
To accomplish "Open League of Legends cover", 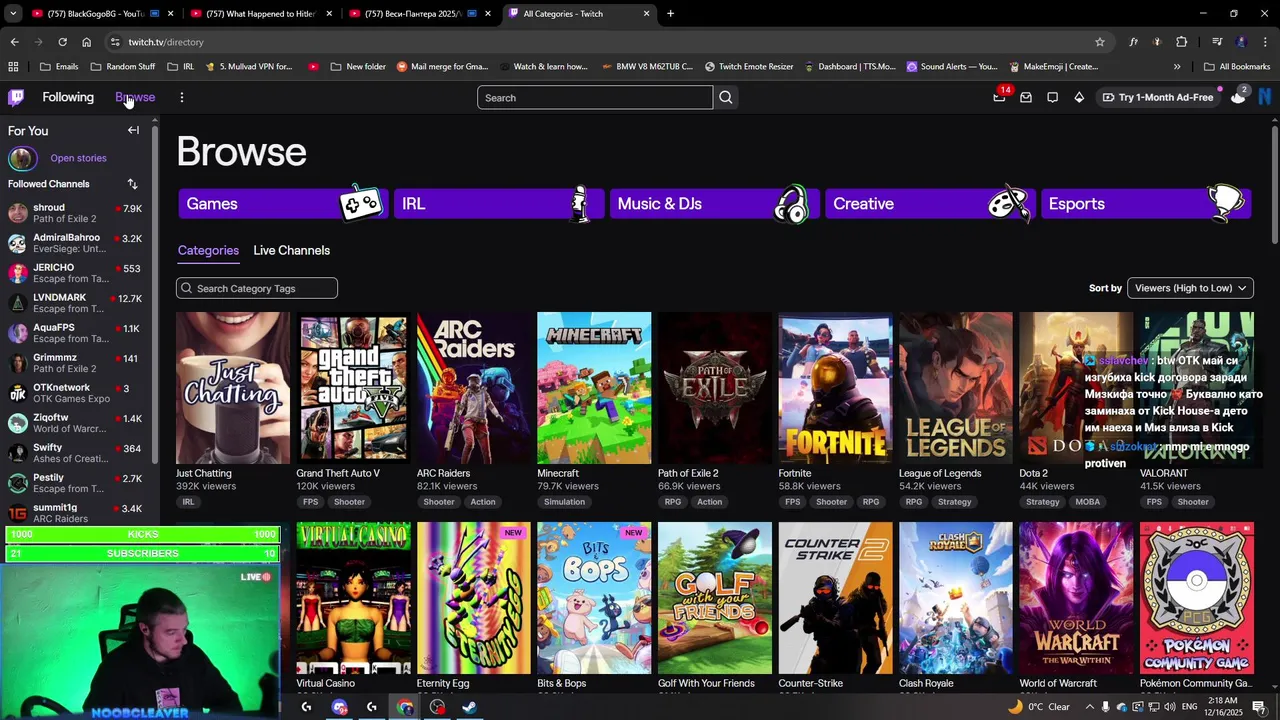I will [956, 388].
